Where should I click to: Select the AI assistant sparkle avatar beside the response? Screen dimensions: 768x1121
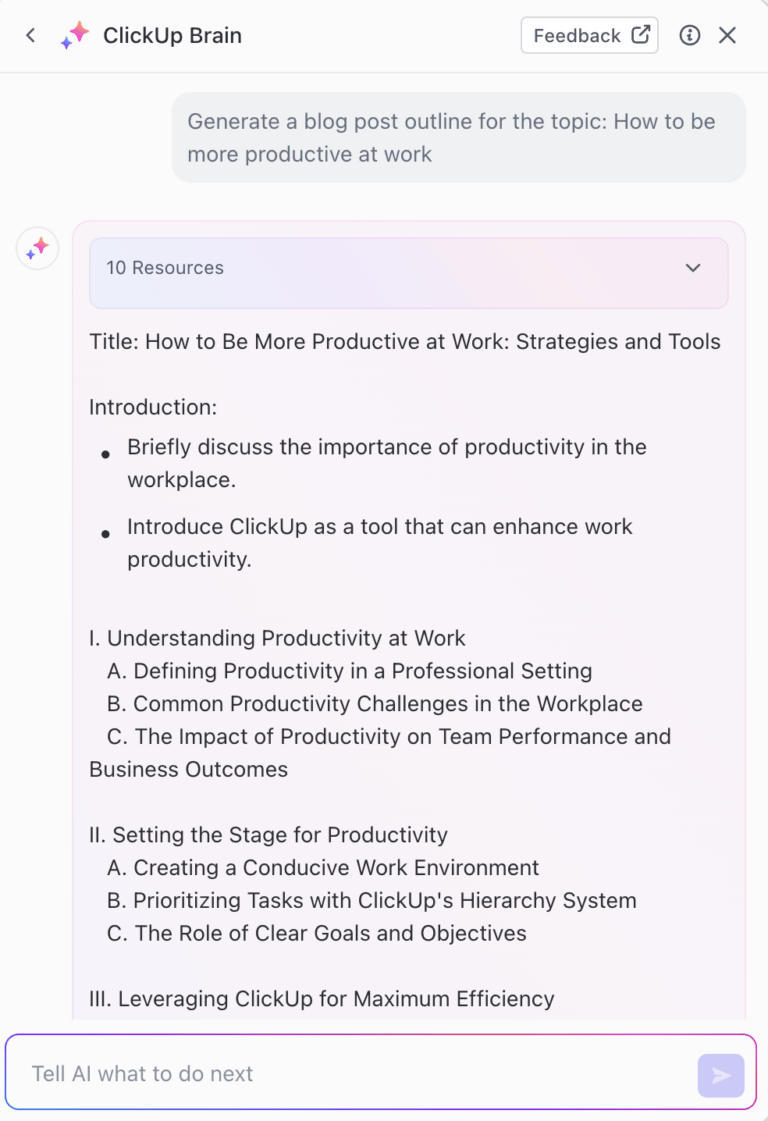(x=37, y=249)
